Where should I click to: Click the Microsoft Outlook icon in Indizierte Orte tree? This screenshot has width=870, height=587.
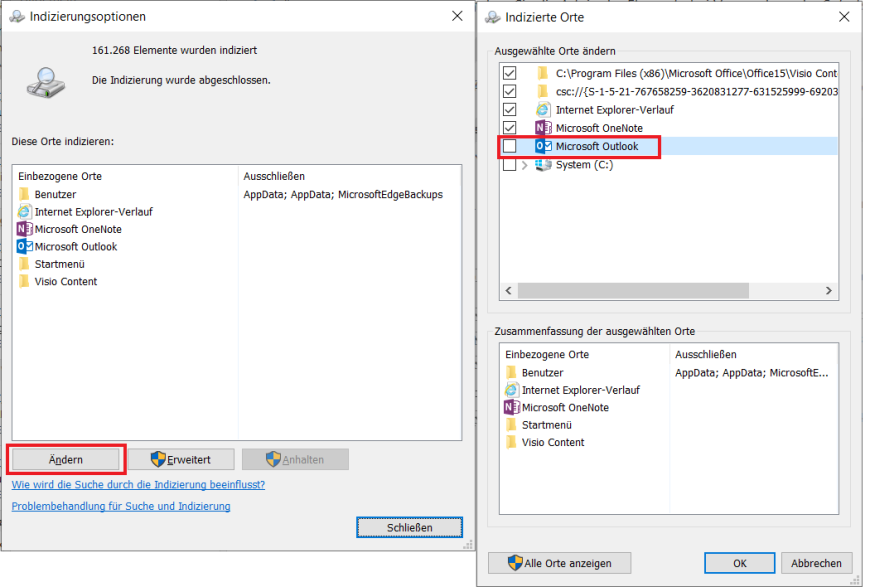[543, 147]
